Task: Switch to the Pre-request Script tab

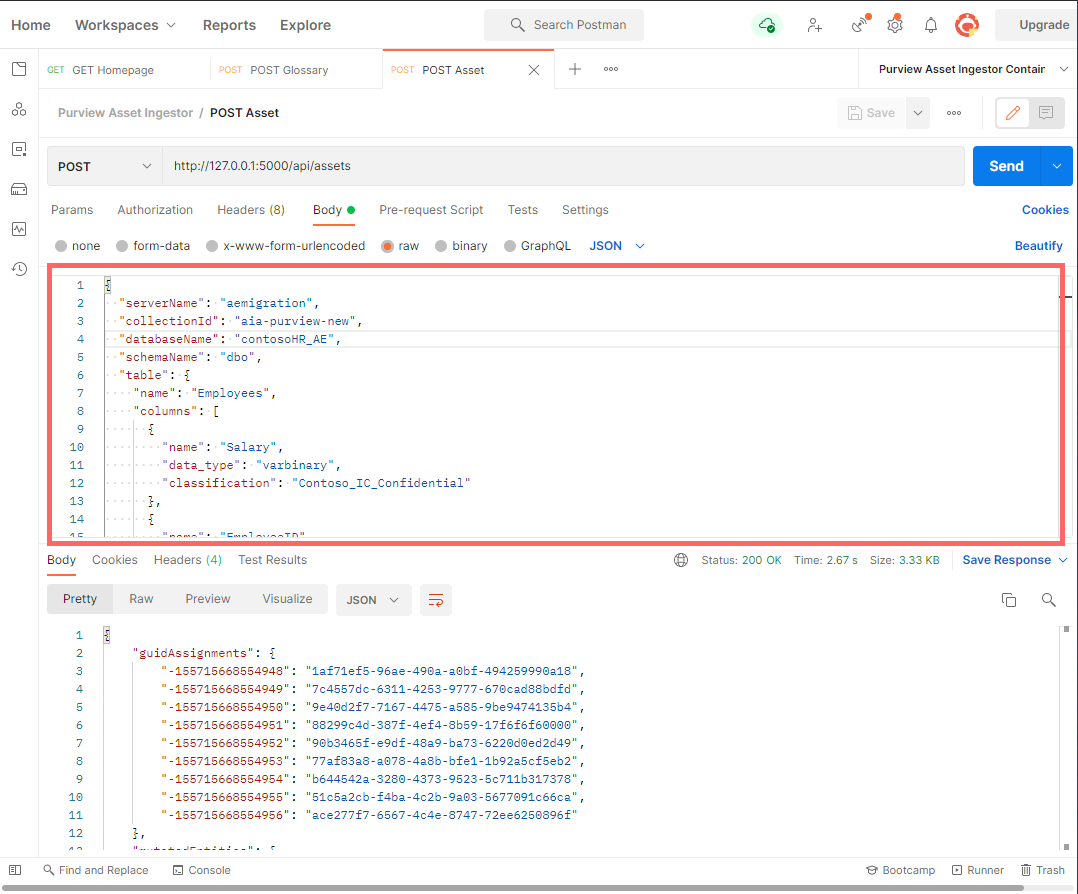Action: pyautogui.click(x=431, y=210)
